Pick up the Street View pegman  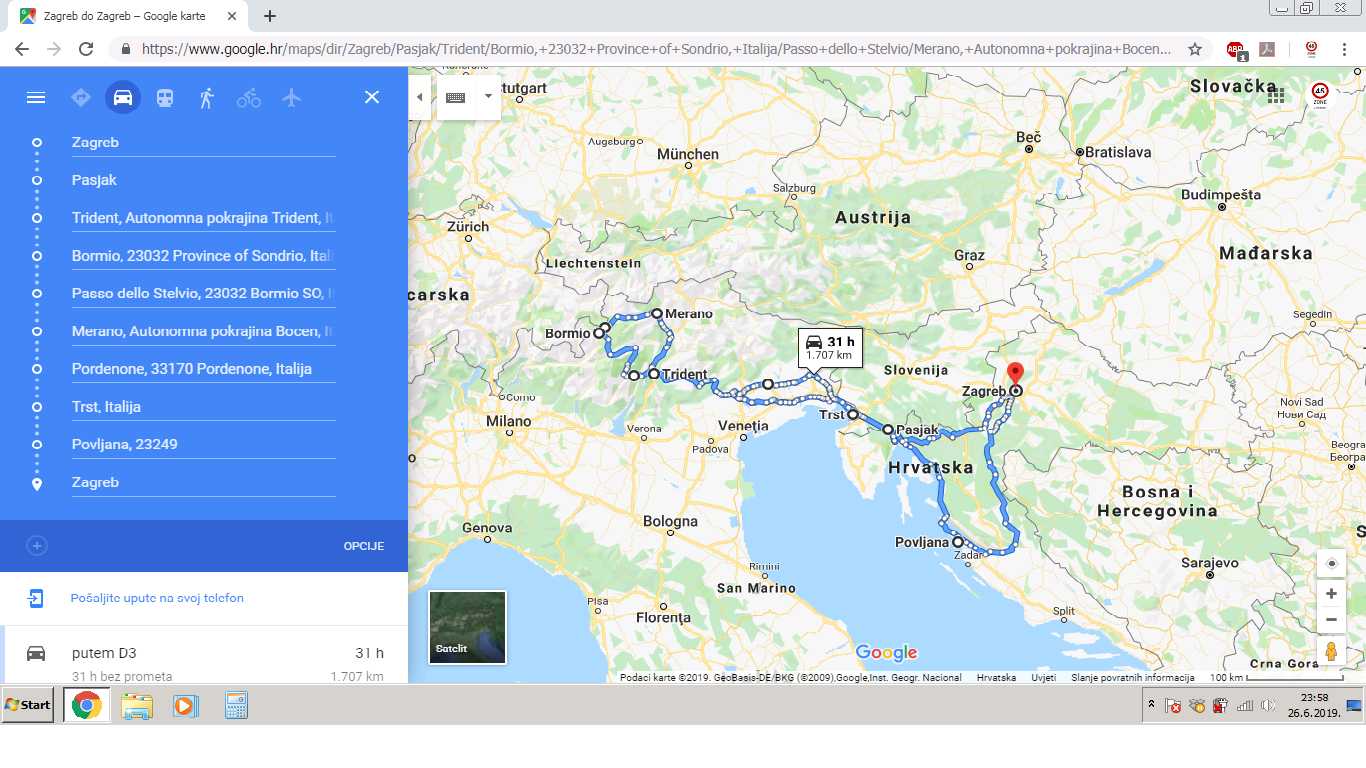pos(1331,651)
